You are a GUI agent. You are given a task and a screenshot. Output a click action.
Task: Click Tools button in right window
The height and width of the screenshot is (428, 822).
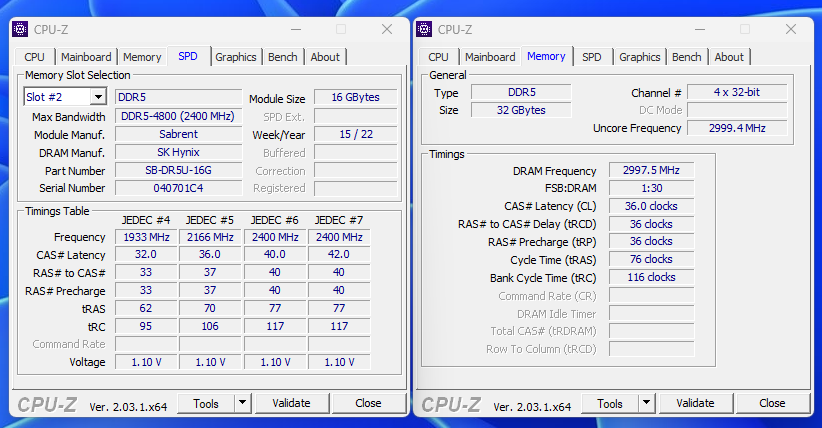point(610,403)
